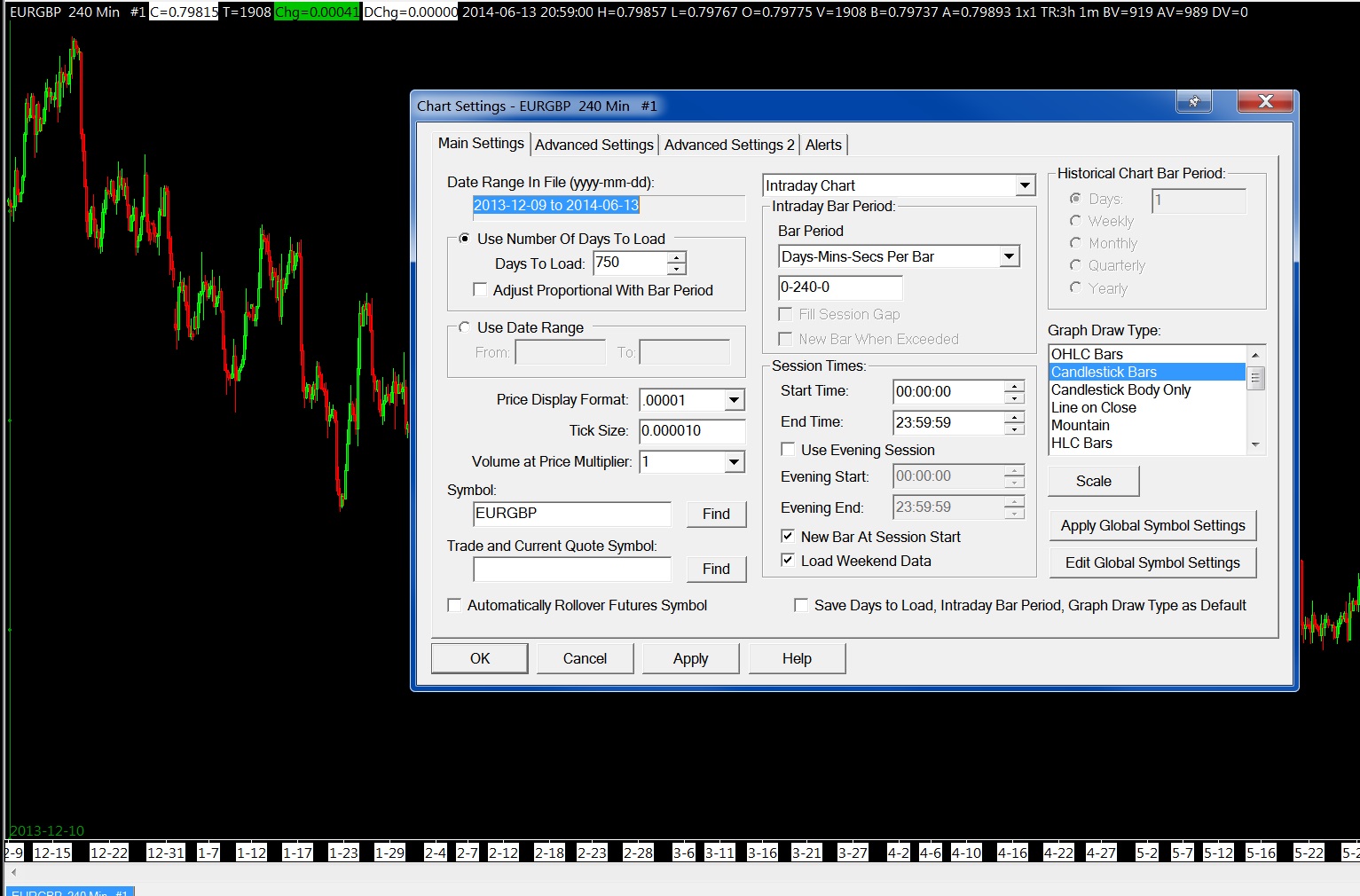This screenshot has width=1360, height=896.
Task: Click the Apply button
Action: (x=690, y=658)
